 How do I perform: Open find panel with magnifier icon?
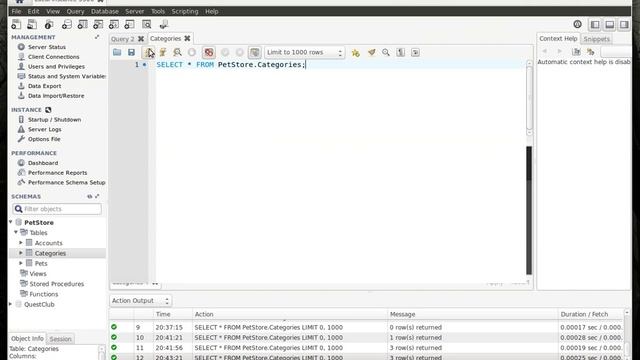pyautogui.click(x=386, y=52)
